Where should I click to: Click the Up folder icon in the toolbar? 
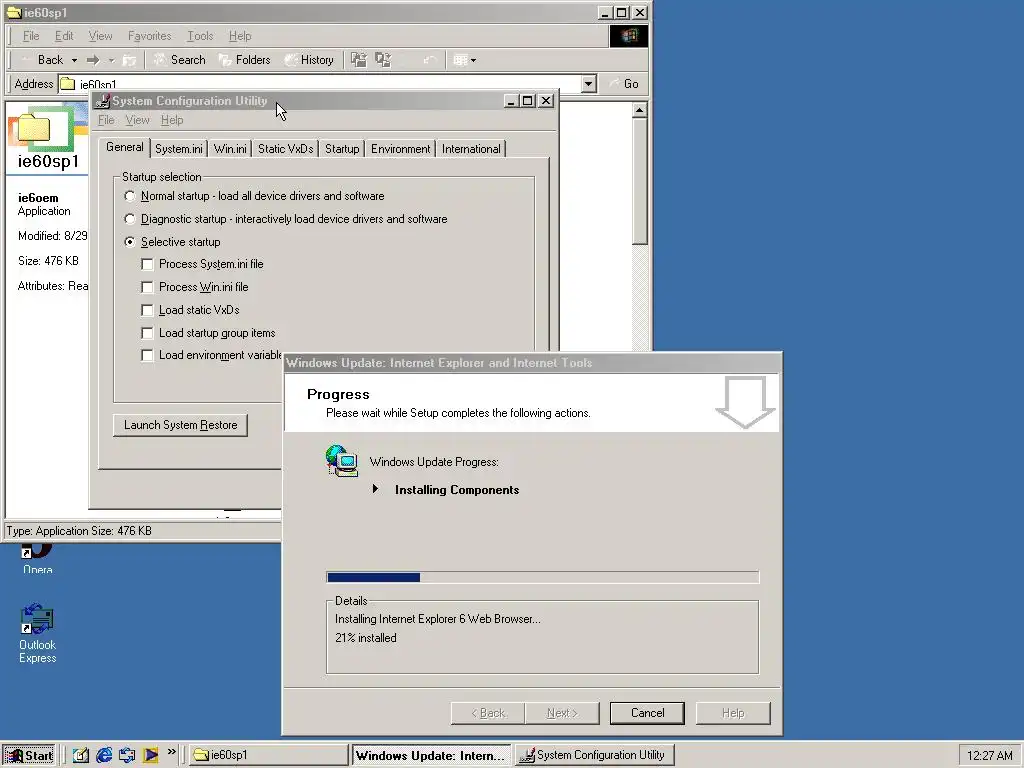129,60
